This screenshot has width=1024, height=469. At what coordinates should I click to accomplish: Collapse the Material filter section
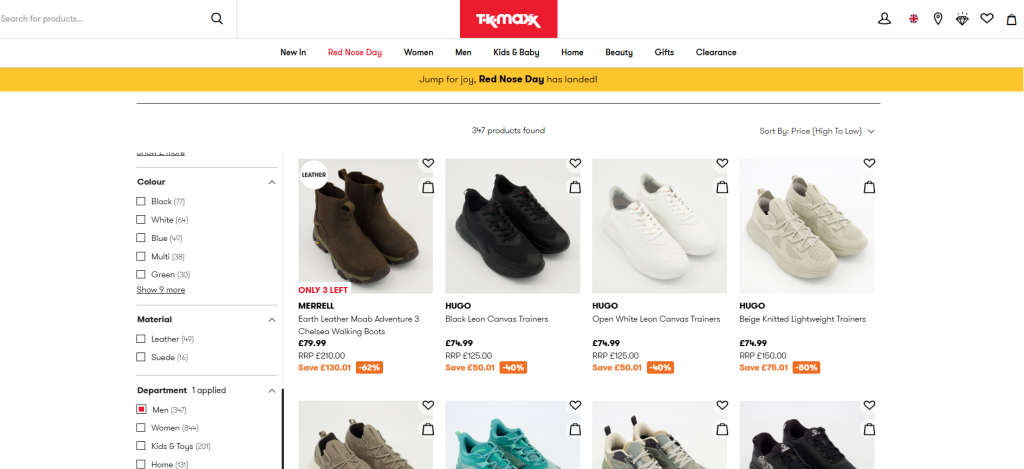(x=272, y=320)
